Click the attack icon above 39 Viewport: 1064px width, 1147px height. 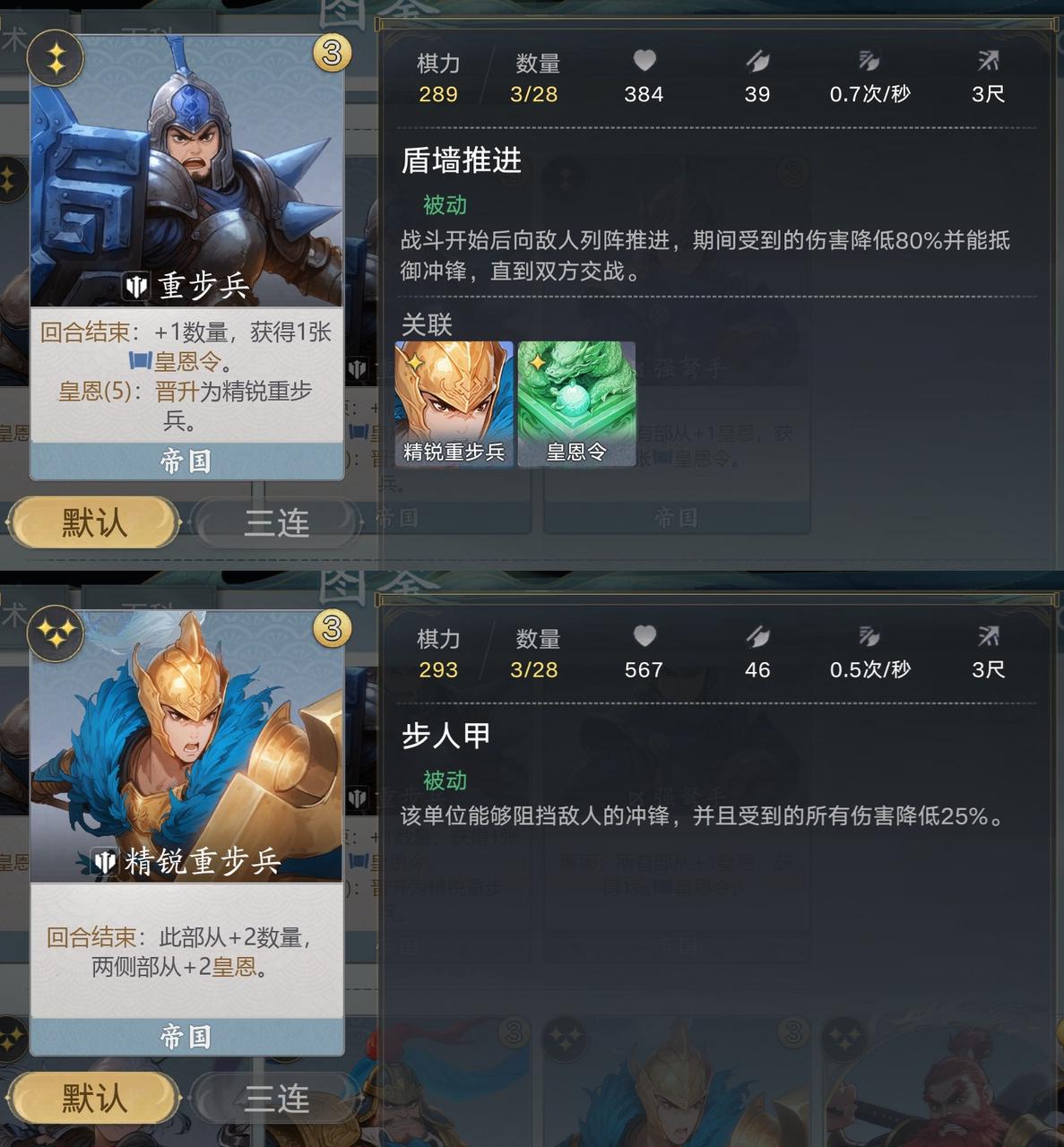(757, 61)
